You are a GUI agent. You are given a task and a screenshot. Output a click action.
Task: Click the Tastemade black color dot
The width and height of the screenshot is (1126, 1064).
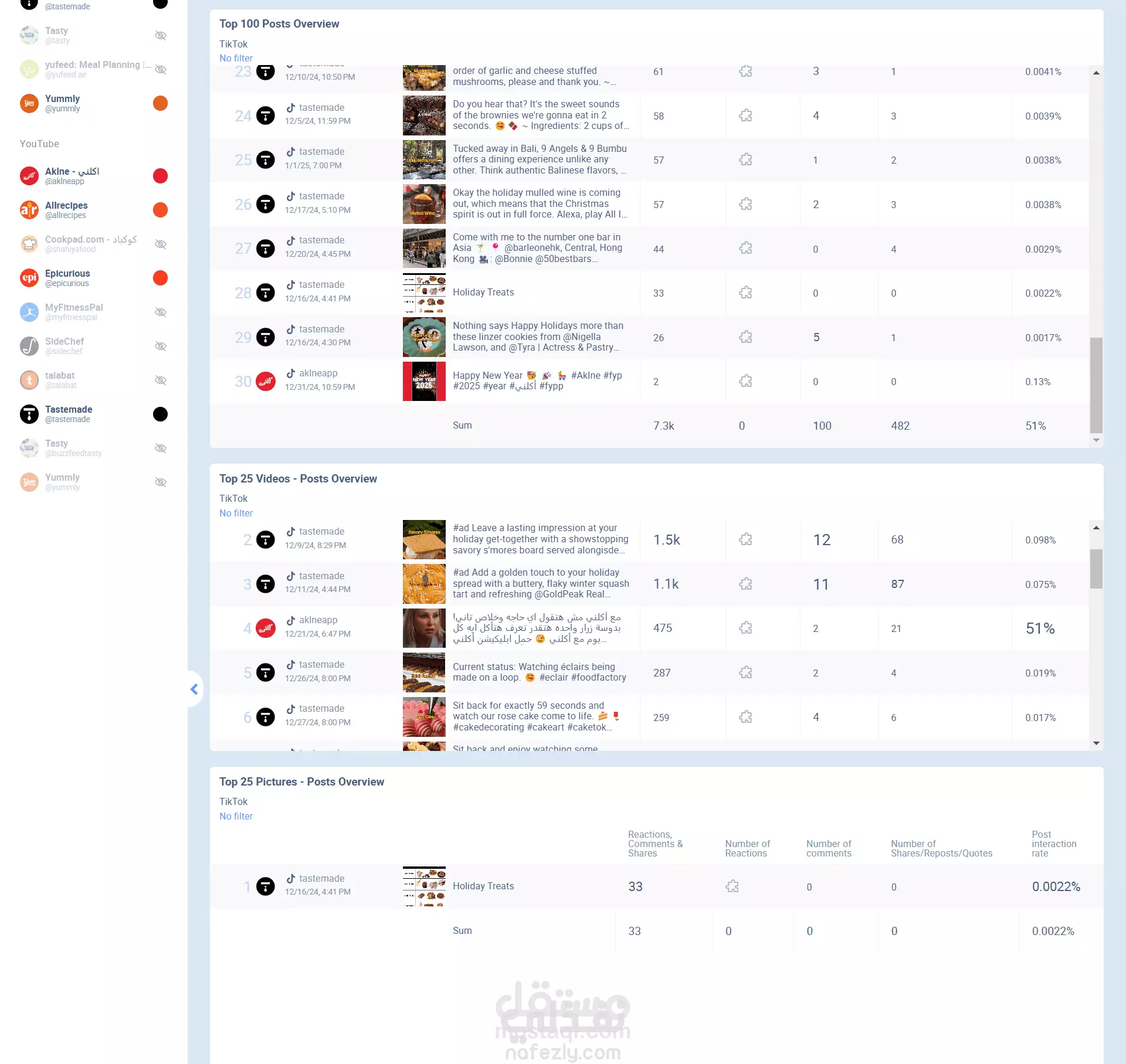(160, 414)
